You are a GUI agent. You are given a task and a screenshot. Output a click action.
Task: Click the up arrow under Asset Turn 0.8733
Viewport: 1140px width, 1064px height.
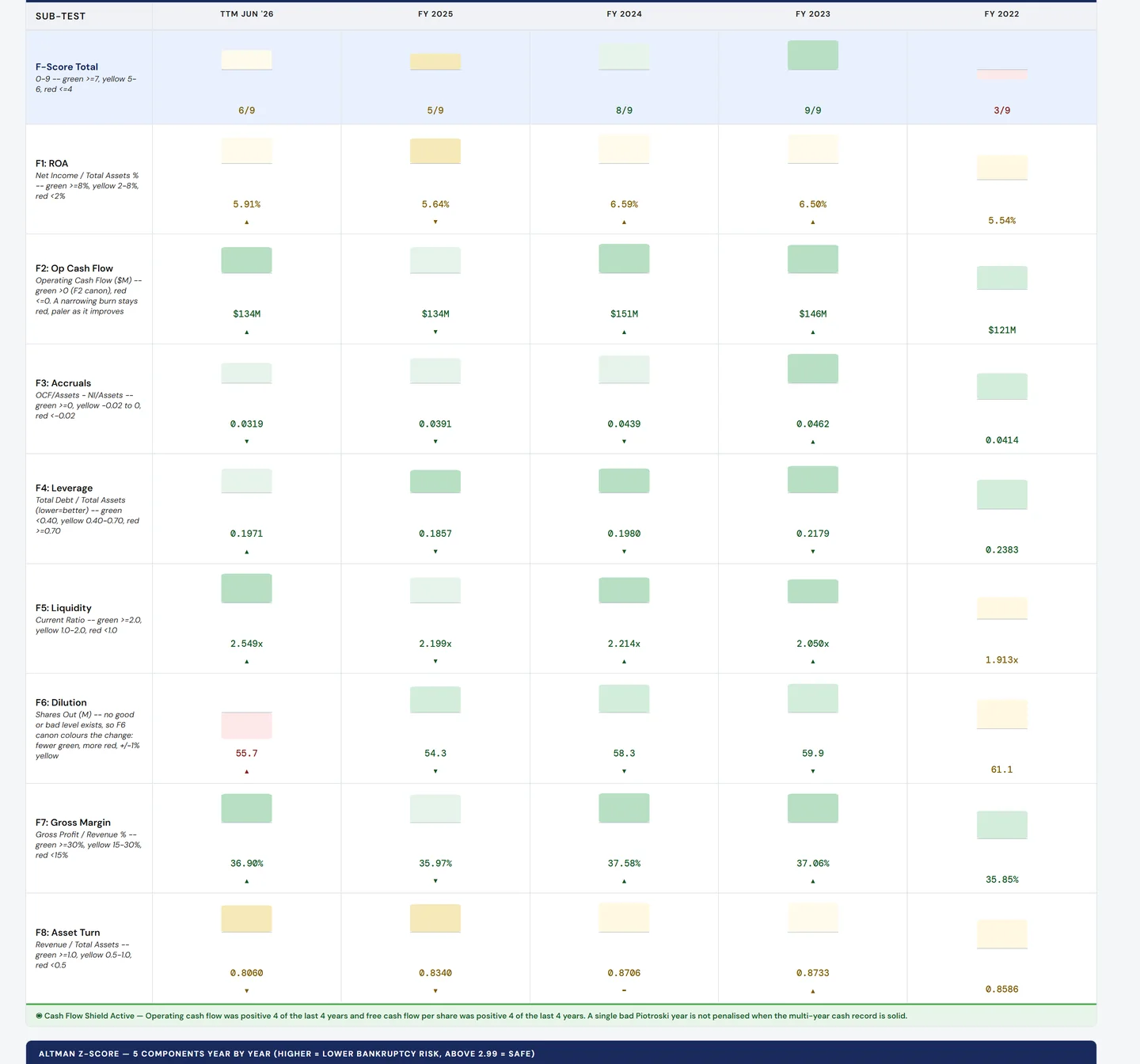(813, 991)
